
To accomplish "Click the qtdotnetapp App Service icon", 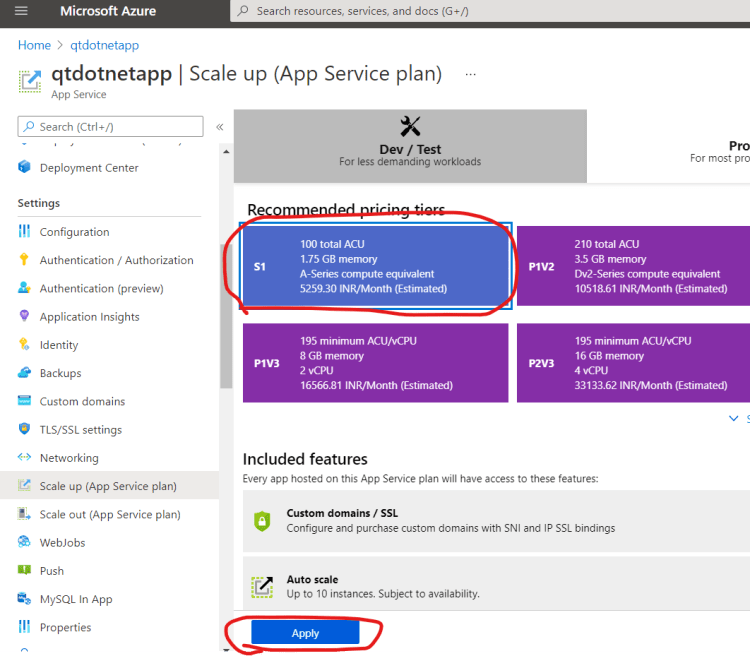I will [x=30, y=80].
